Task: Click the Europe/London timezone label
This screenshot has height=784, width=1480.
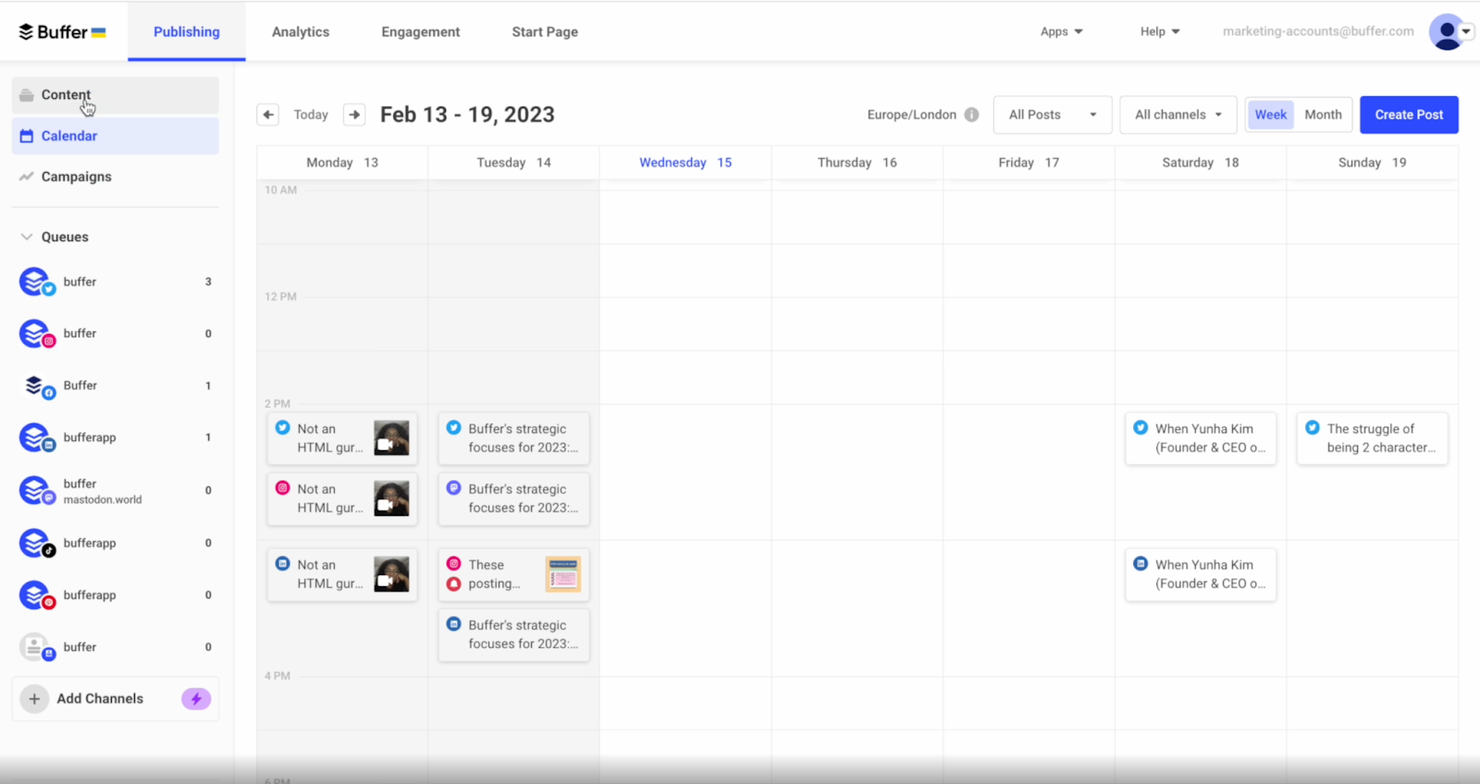Action: [x=912, y=115]
